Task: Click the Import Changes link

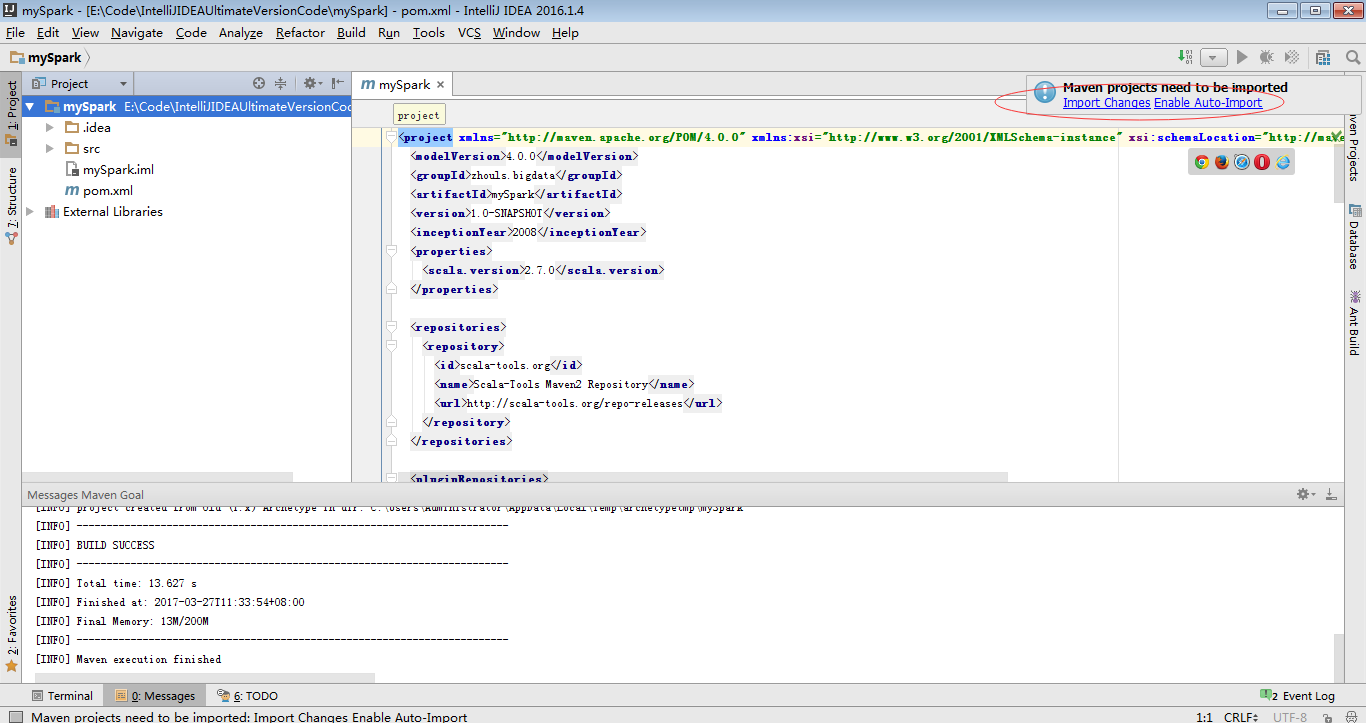Action: (1106, 103)
